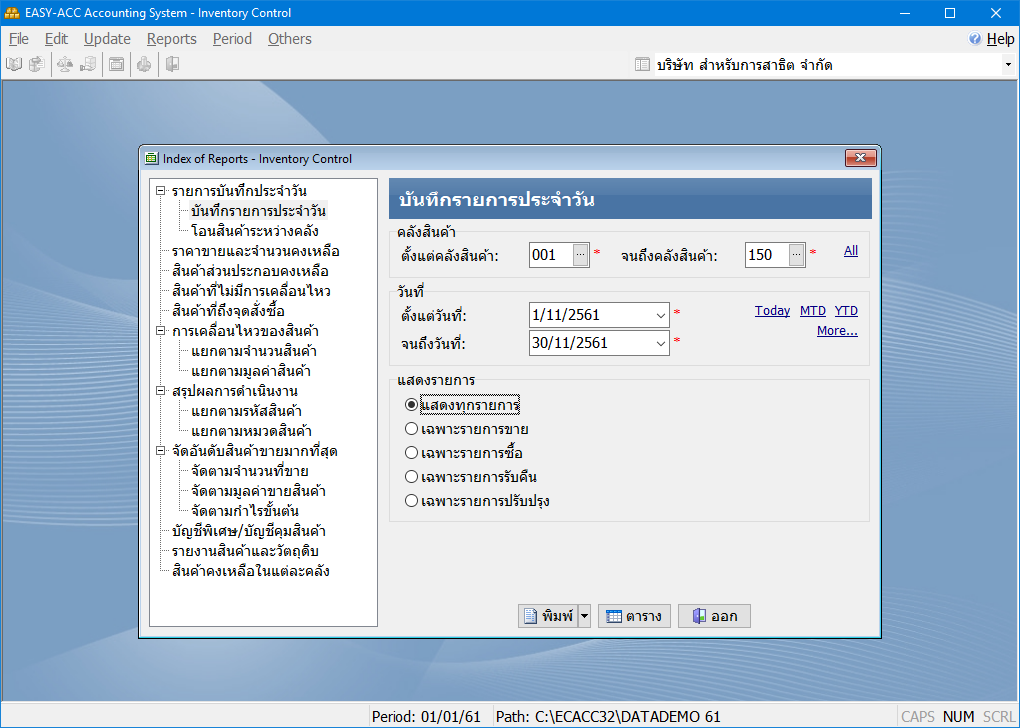Click the open book toolbar icon
The height and width of the screenshot is (728, 1020).
14,65
